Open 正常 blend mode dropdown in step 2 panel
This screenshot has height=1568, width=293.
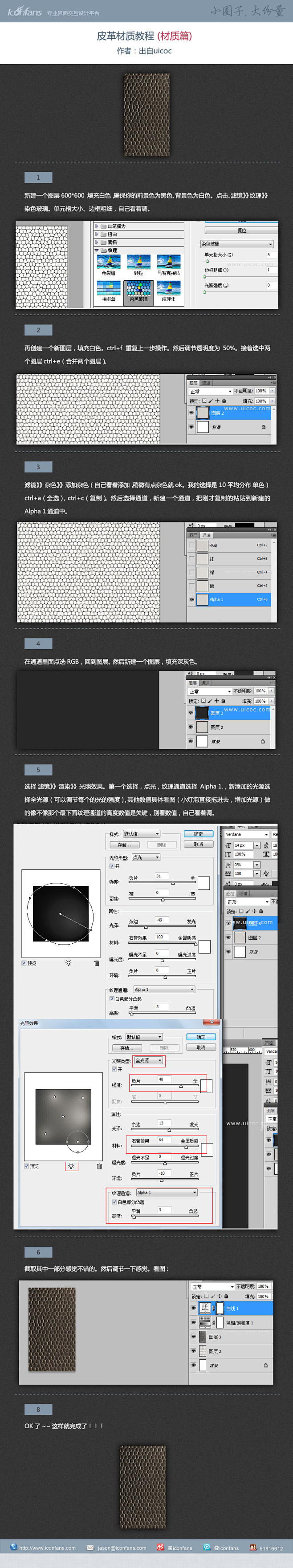pyautogui.click(x=211, y=392)
